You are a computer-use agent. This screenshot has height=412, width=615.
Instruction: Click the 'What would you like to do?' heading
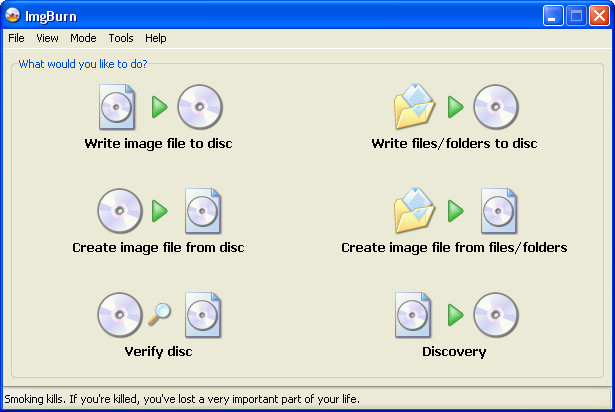(x=83, y=64)
